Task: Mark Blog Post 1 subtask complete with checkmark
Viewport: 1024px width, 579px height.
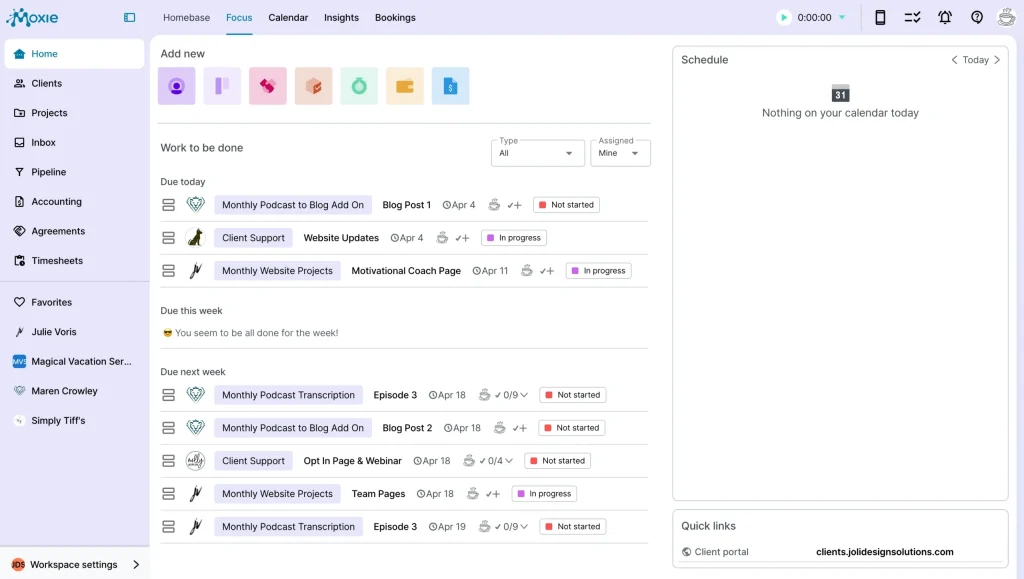Action: pyautogui.click(x=516, y=204)
